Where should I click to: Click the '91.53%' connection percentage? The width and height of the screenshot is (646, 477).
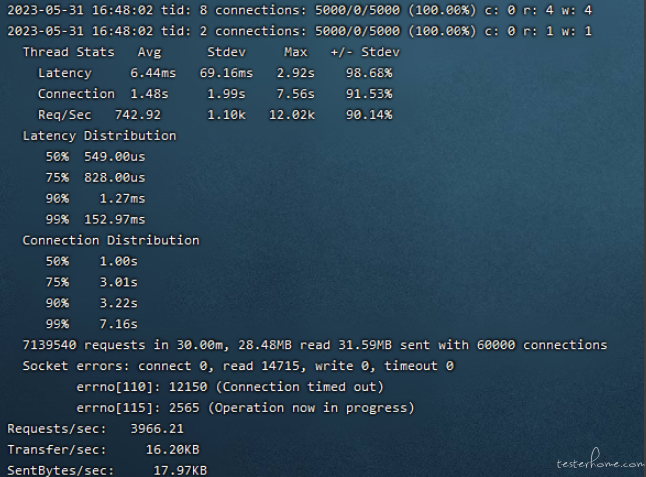point(369,94)
